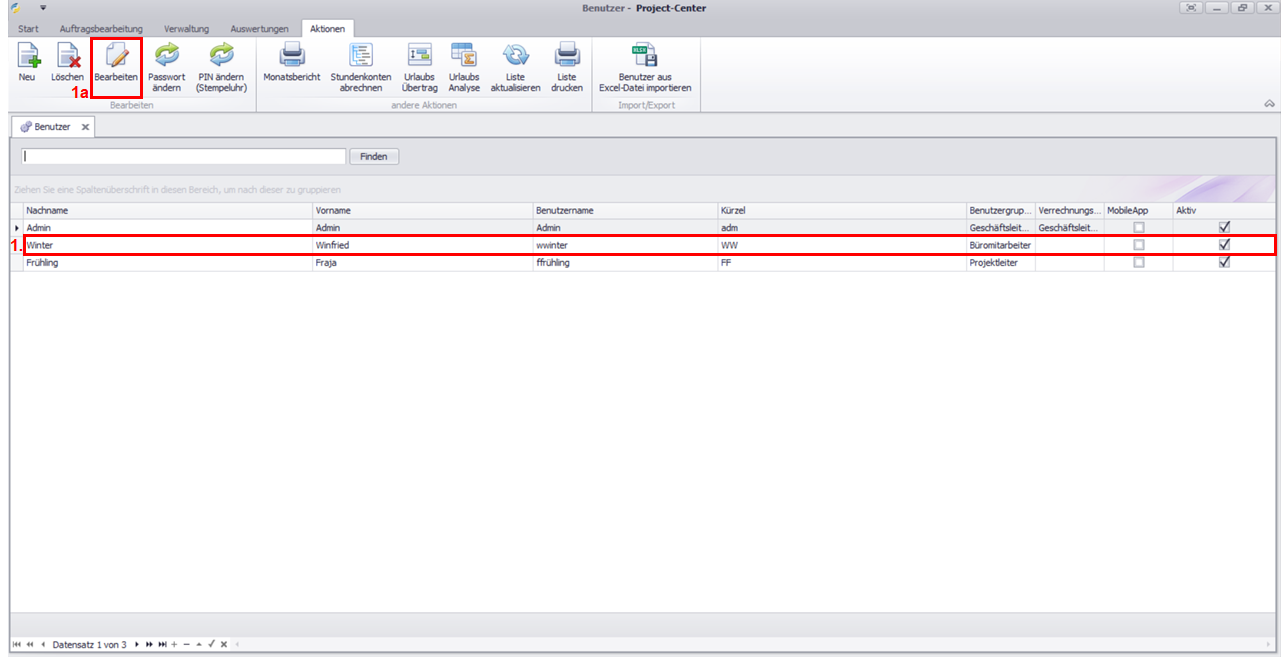Collapse the ribbon using chevron arrow
Image resolution: width=1281 pixels, height=657 pixels.
pyautogui.click(x=1269, y=103)
